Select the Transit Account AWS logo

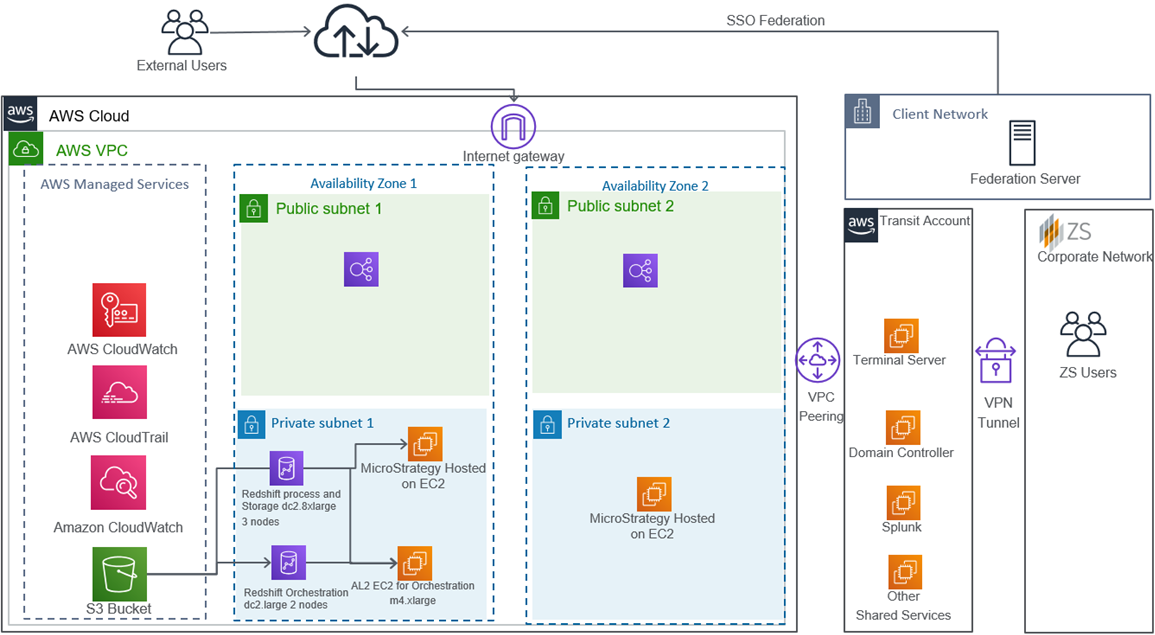pyautogui.click(x=860, y=224)
